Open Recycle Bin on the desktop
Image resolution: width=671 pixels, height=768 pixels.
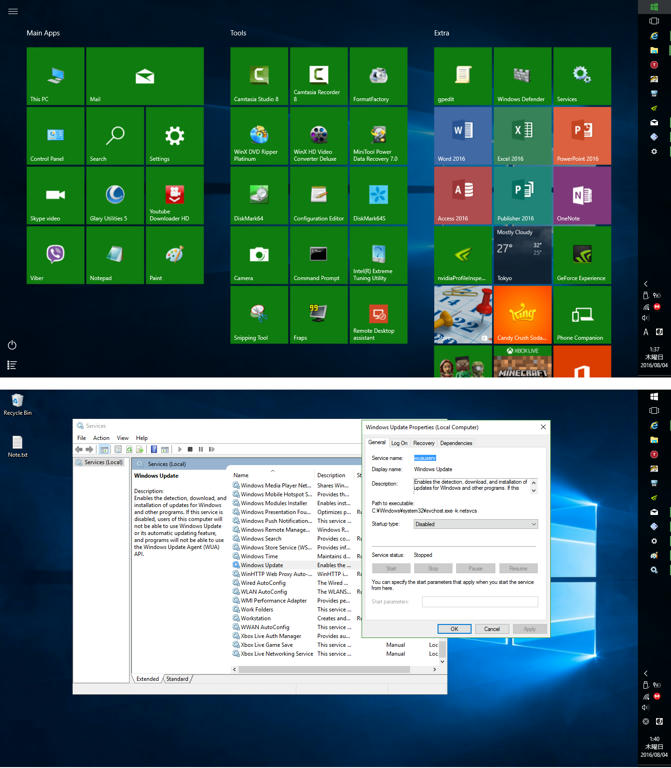tap(17, 404)
